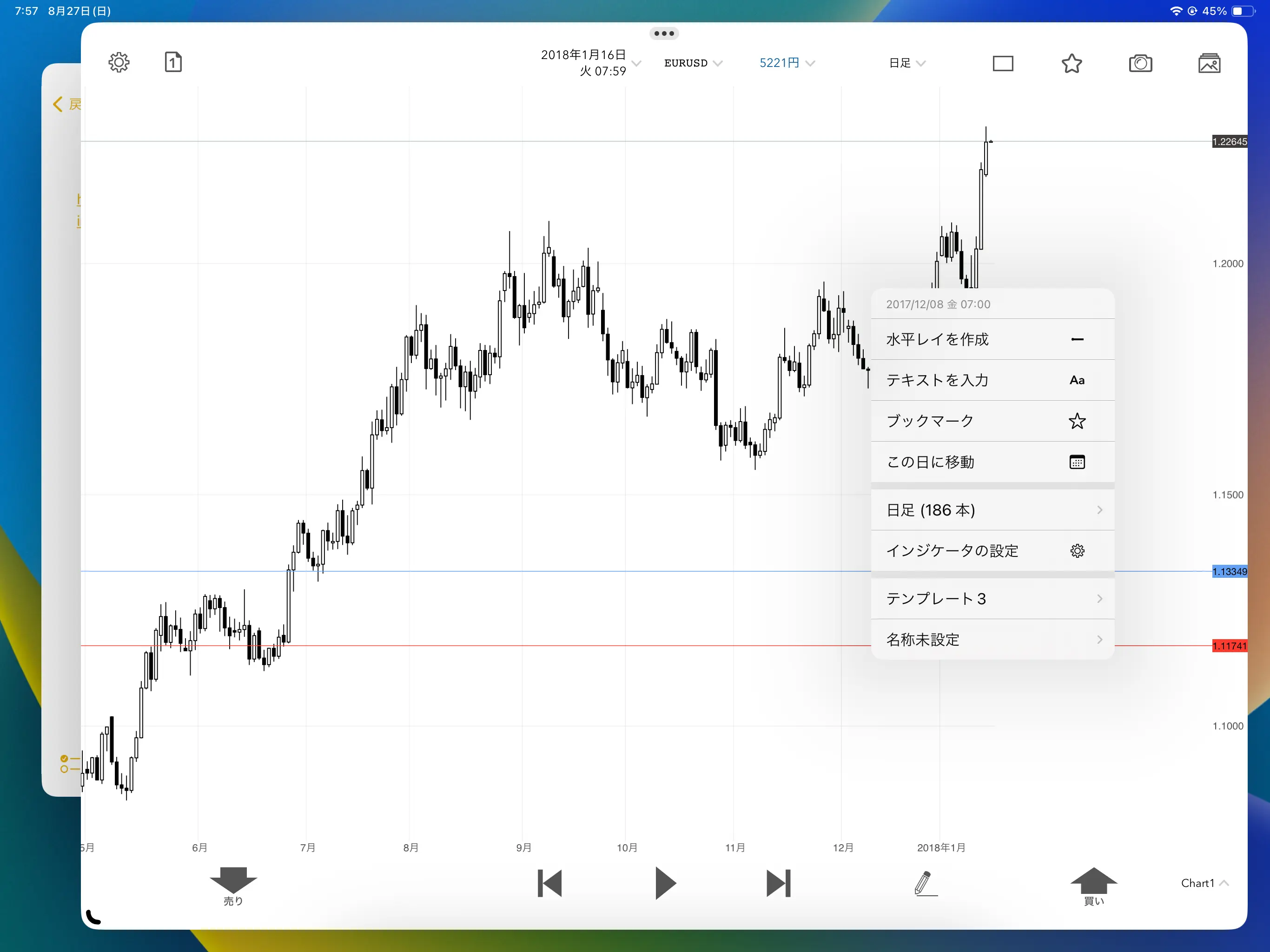
Task: Open the 日足 timeframe dropdown in toolbar
Action: (907, 63)
